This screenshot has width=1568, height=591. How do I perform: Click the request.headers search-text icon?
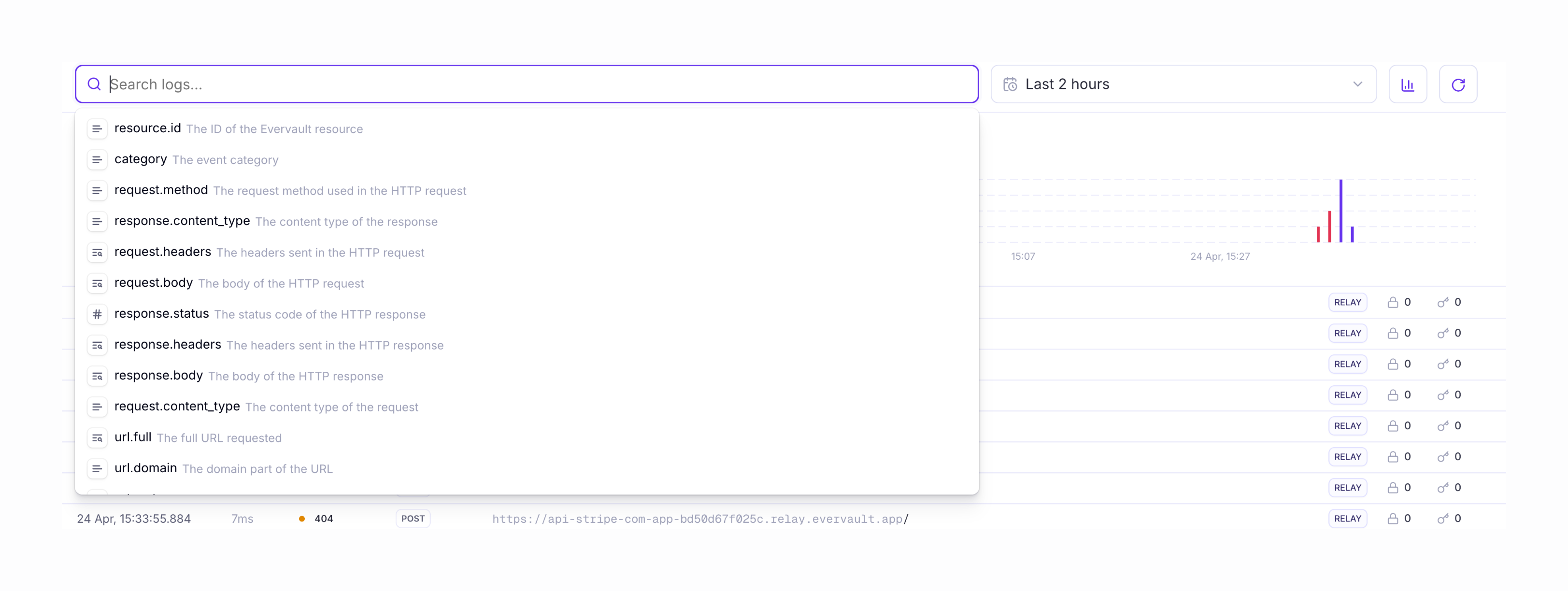coord(98,253)
